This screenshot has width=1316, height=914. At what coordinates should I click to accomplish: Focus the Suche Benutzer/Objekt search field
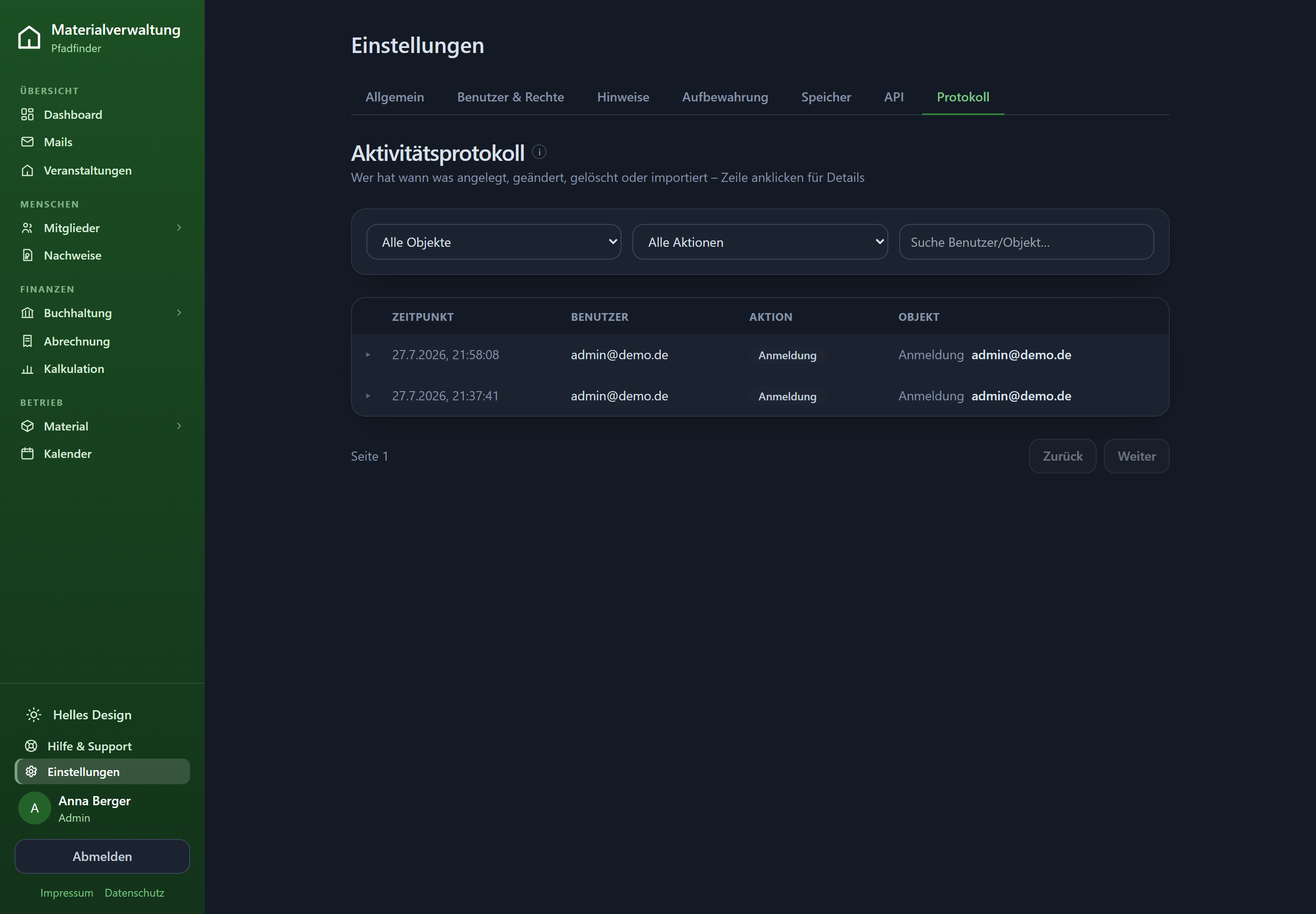coord(1026,242)
